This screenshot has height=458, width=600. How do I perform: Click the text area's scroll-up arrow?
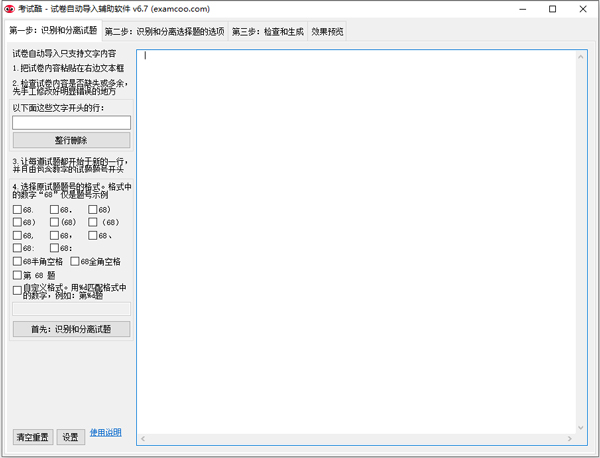(580, 57)
